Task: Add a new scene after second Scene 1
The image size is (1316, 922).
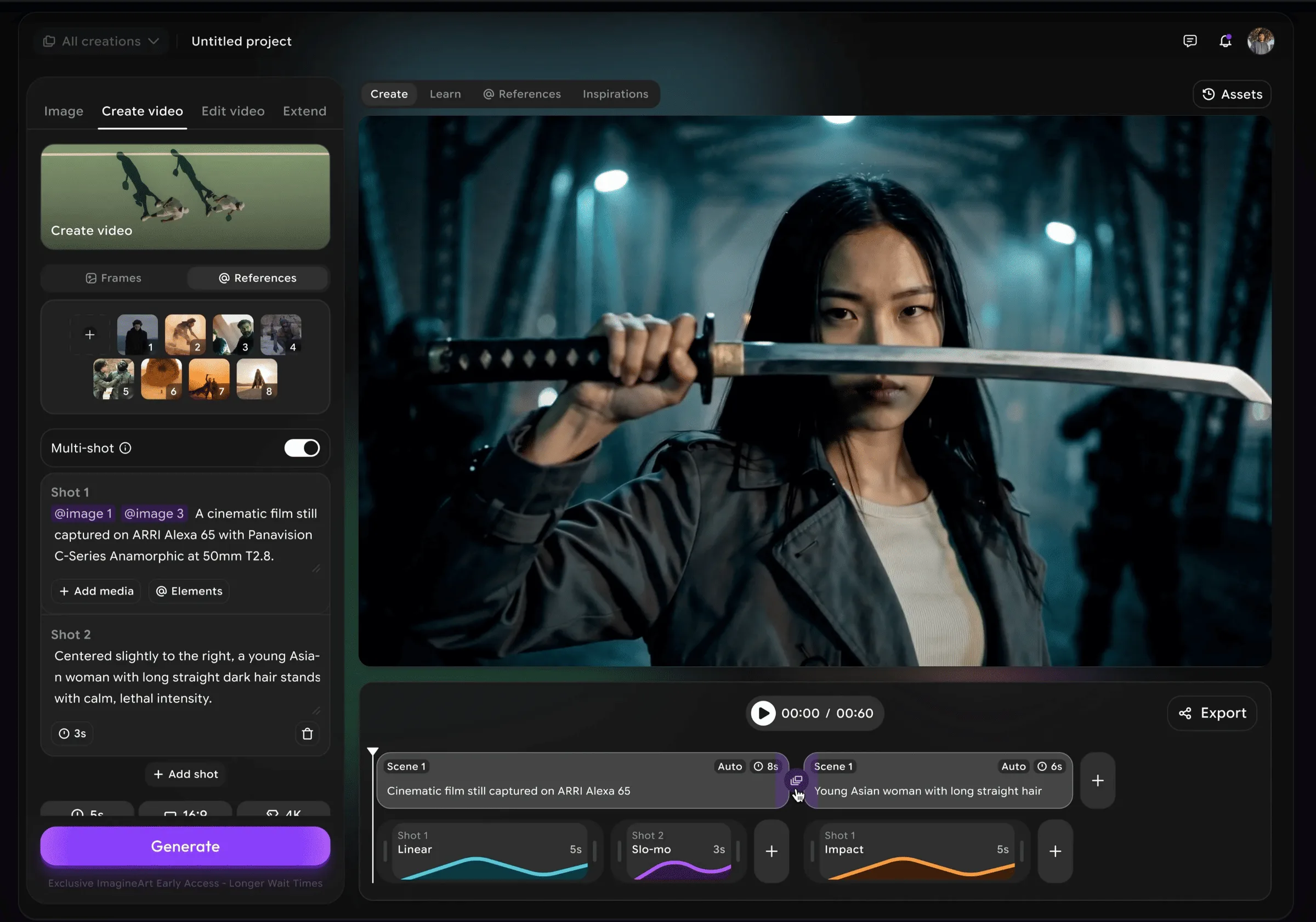Action: pos(1097,780)
